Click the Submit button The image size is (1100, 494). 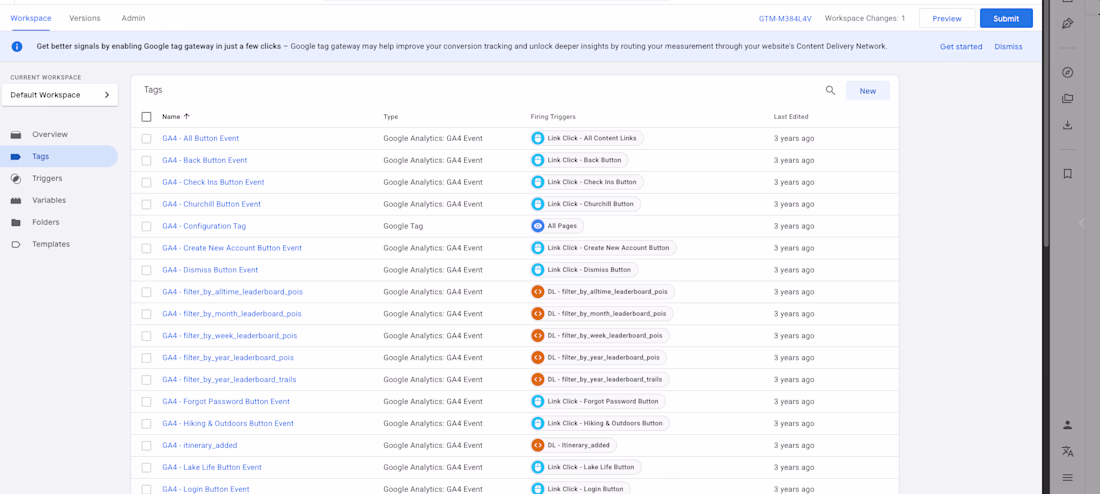pos(1006,18)
